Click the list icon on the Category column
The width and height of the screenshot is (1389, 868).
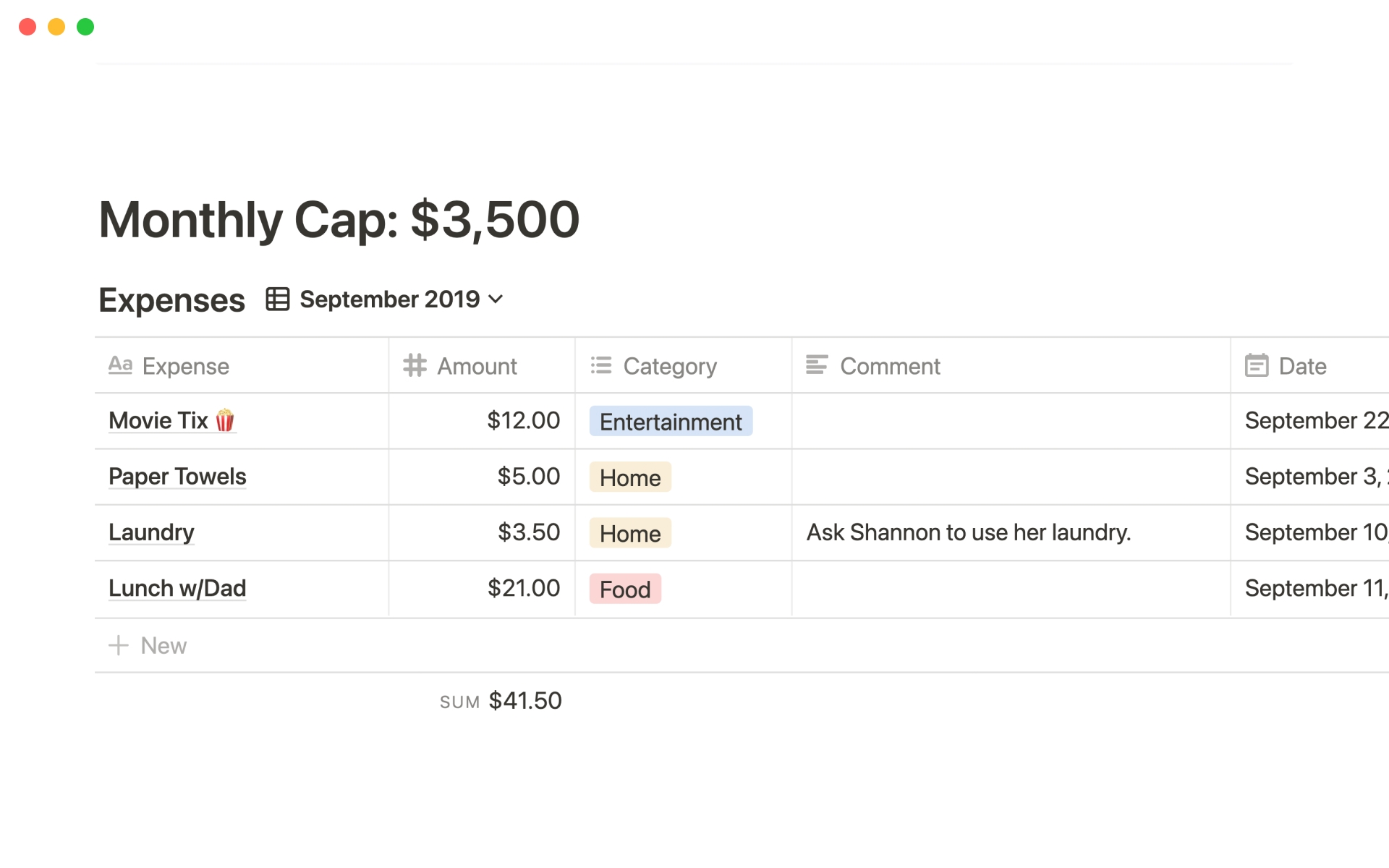(x=600, y=365)
